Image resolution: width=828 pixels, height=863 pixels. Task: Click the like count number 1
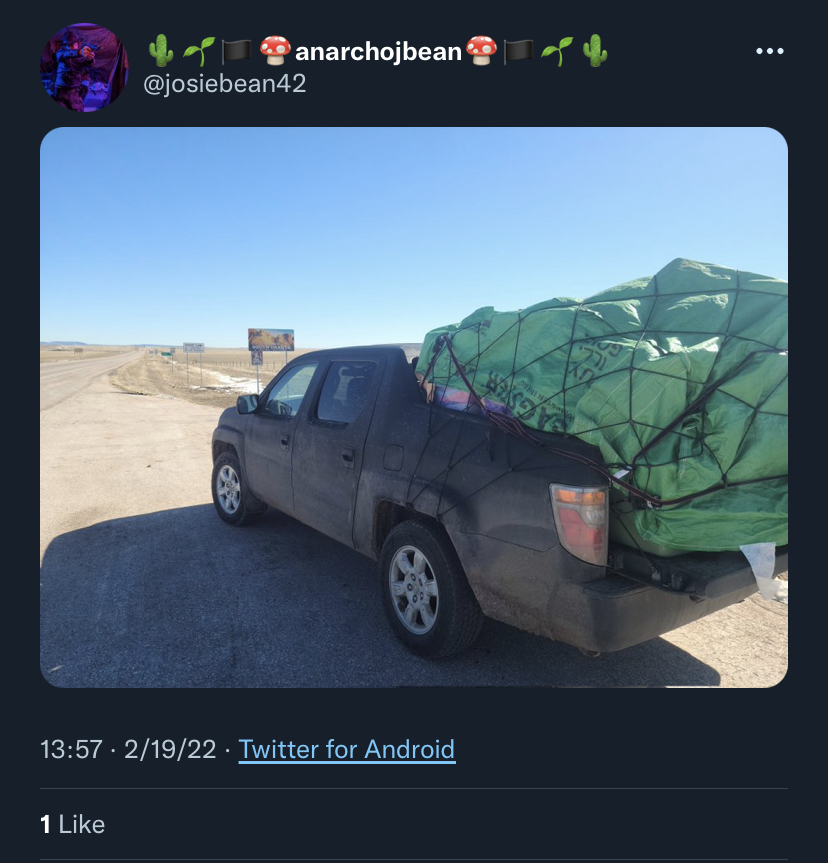(x=45, y=824)
